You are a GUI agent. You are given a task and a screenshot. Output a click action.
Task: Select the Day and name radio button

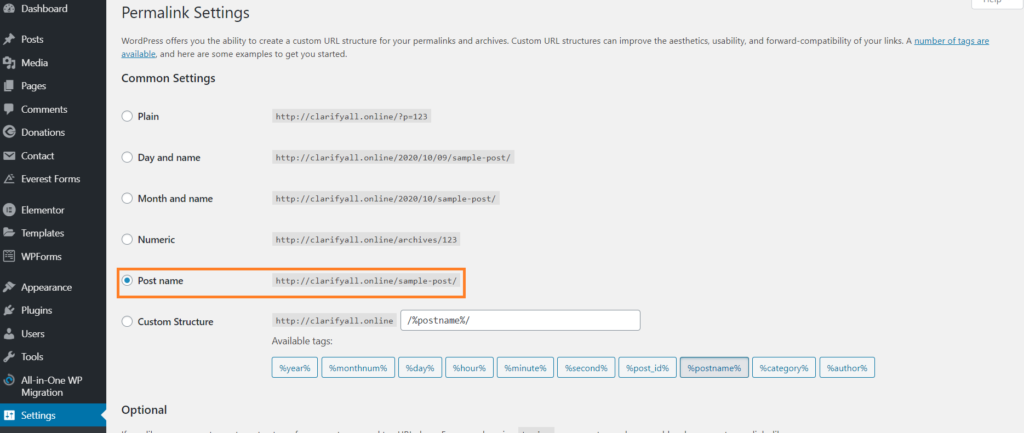[127, 157]
